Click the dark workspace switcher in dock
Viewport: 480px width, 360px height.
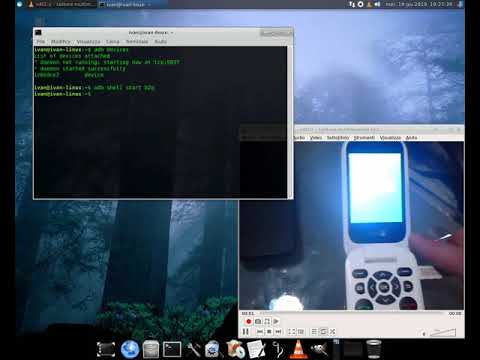[353, 349]
